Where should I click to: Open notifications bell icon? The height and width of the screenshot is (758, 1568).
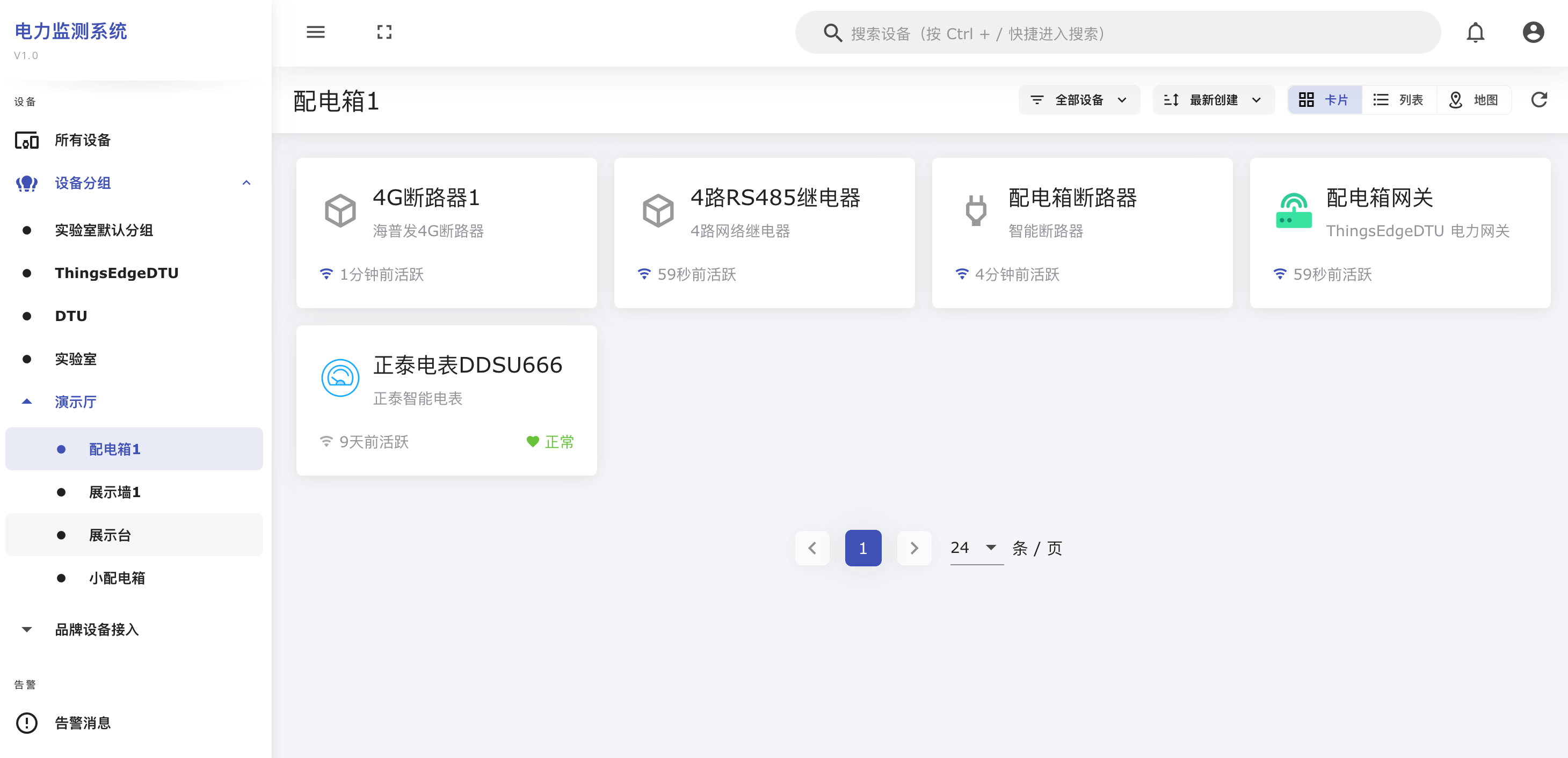coord(1475,32)
